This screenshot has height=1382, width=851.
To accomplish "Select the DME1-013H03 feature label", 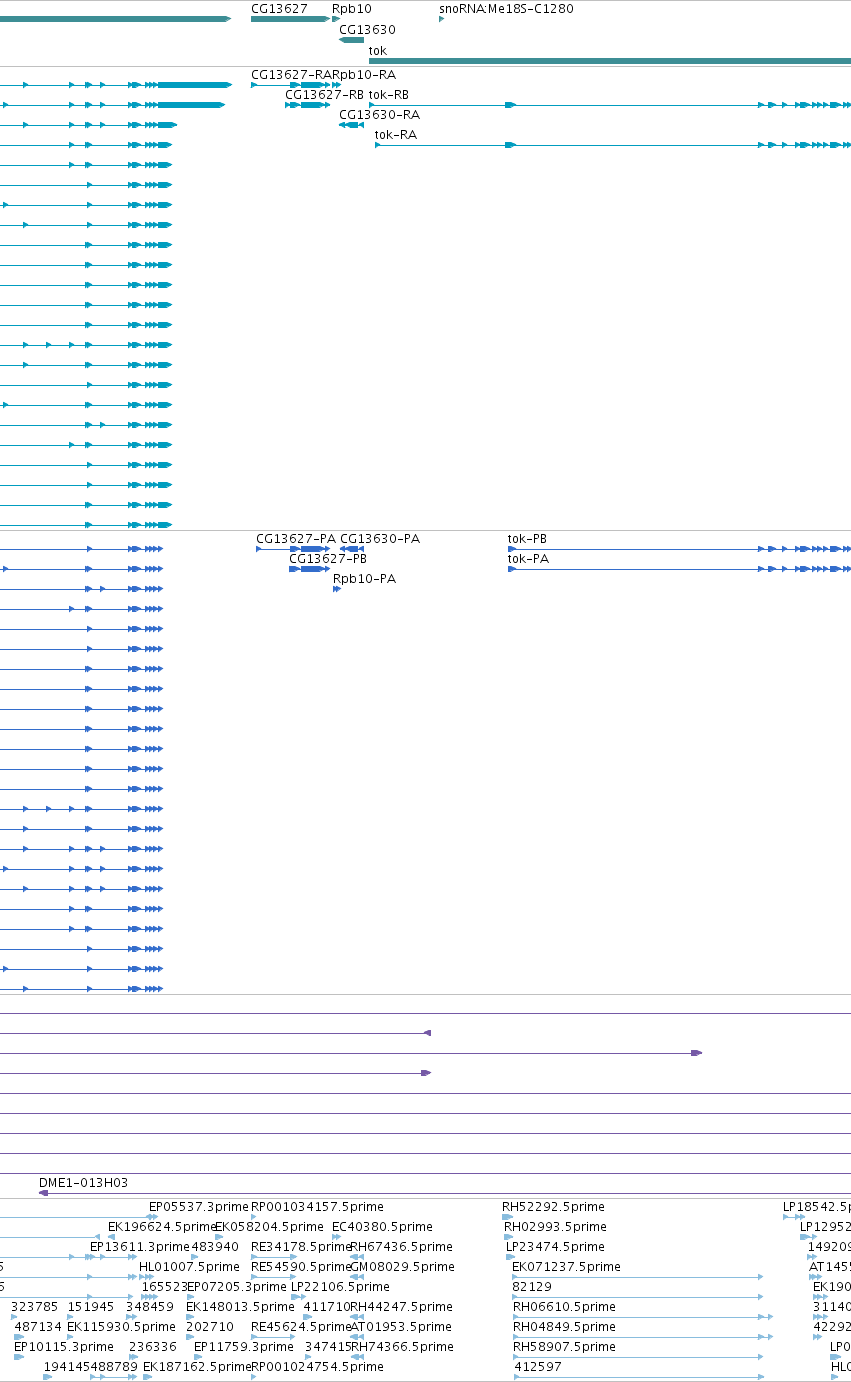I will coord(83,1182).
